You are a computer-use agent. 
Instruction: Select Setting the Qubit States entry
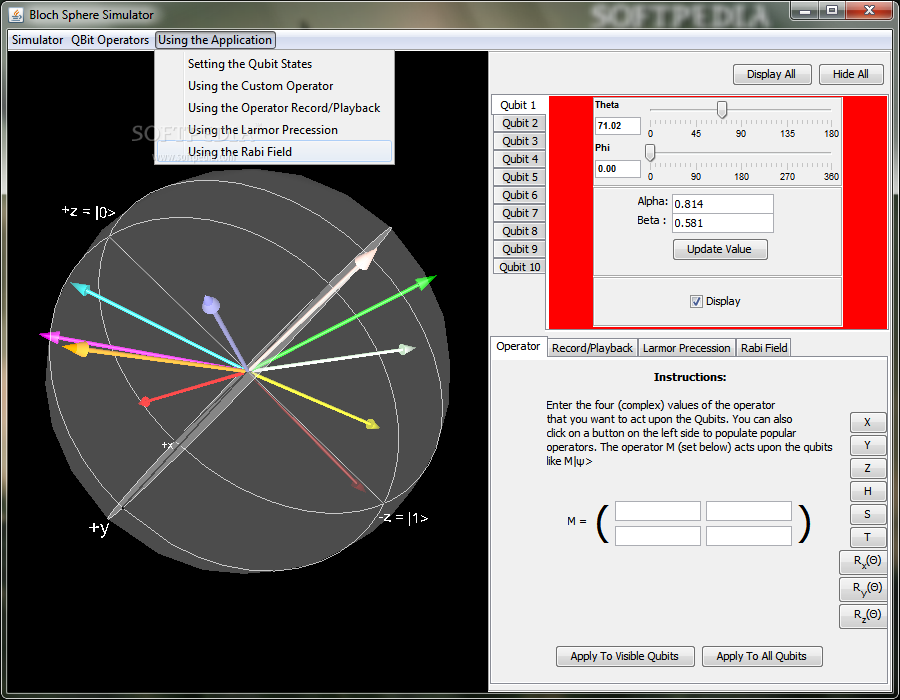pos(274,64)
